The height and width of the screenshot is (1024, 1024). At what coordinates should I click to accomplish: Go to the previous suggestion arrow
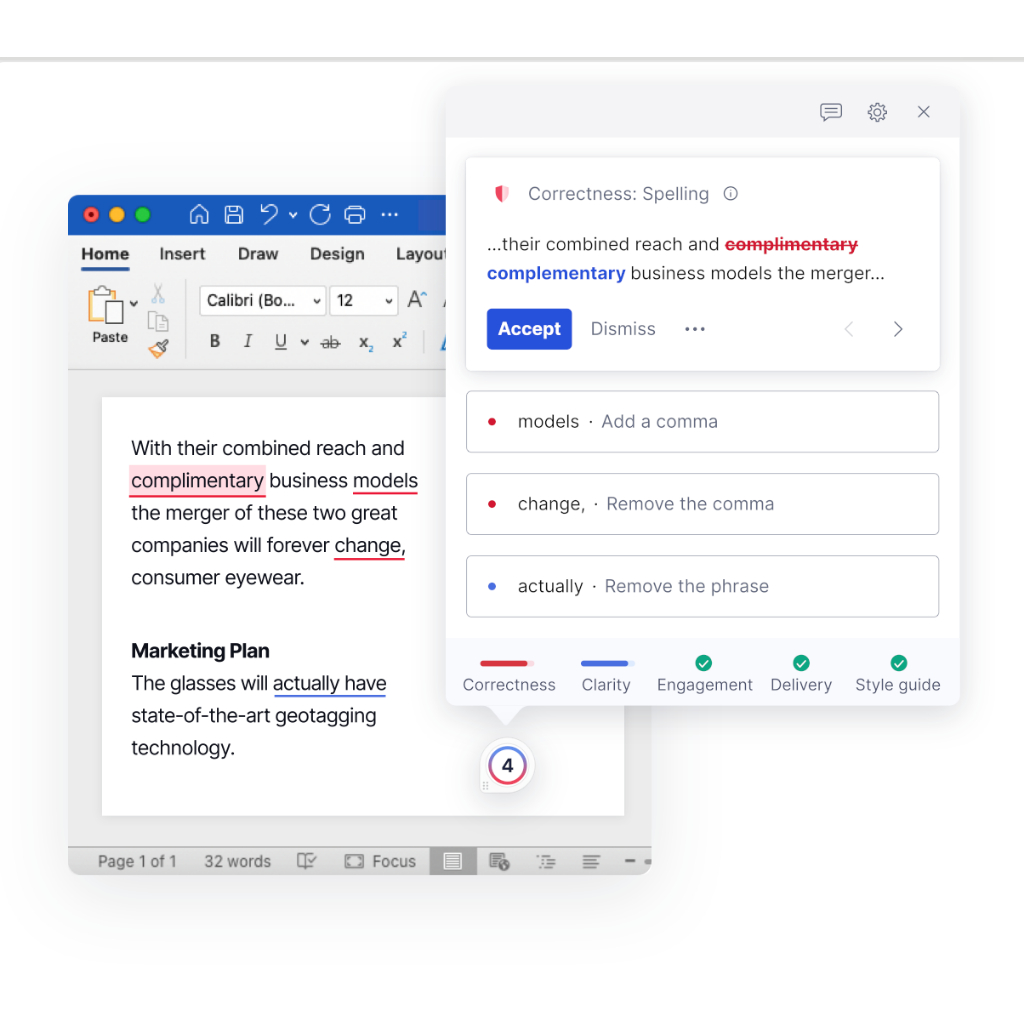tap(849, 328)
